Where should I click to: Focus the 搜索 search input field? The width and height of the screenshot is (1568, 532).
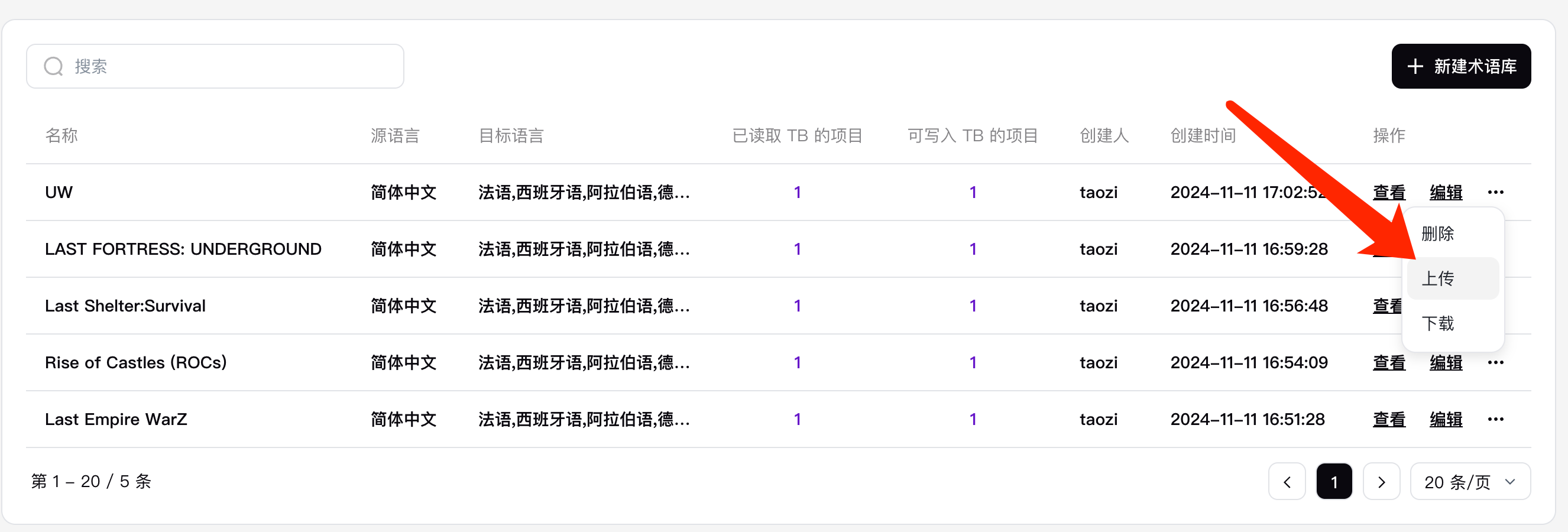click(x=231, y=66)
